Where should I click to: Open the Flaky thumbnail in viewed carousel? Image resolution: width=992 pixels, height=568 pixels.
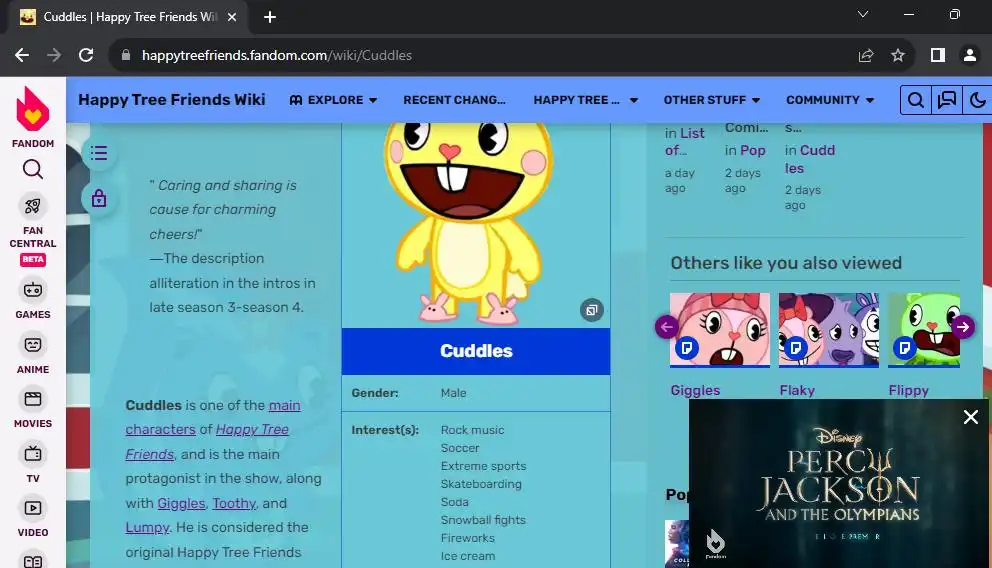829,330
